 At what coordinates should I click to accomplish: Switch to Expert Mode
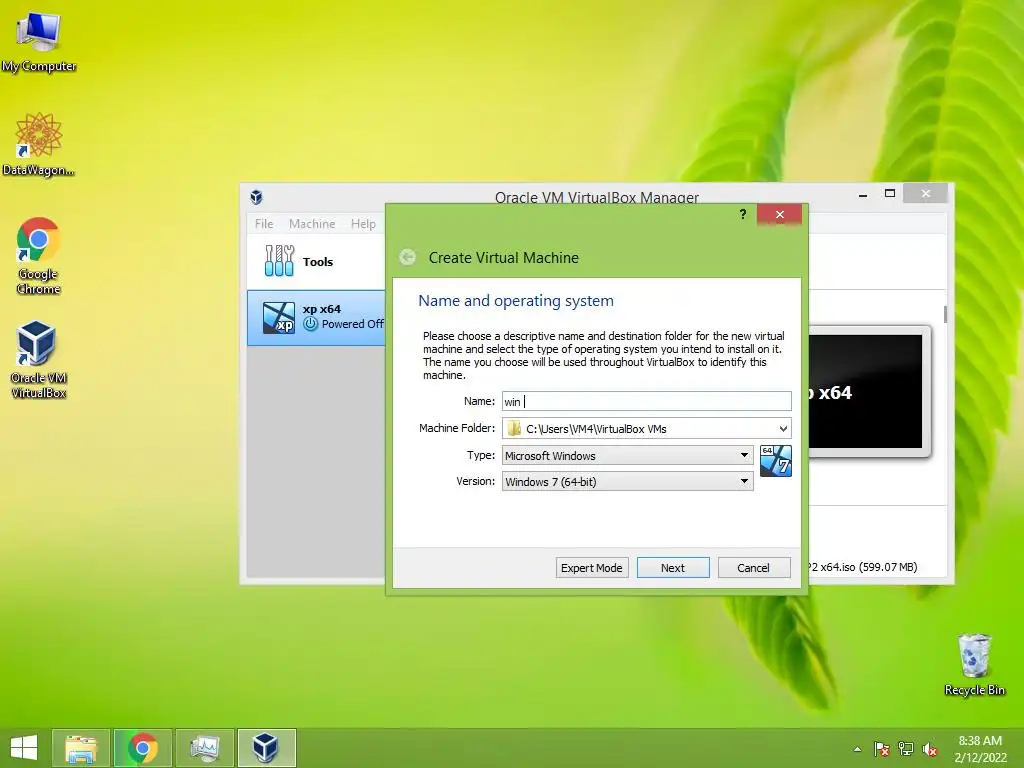coord(592,568)
